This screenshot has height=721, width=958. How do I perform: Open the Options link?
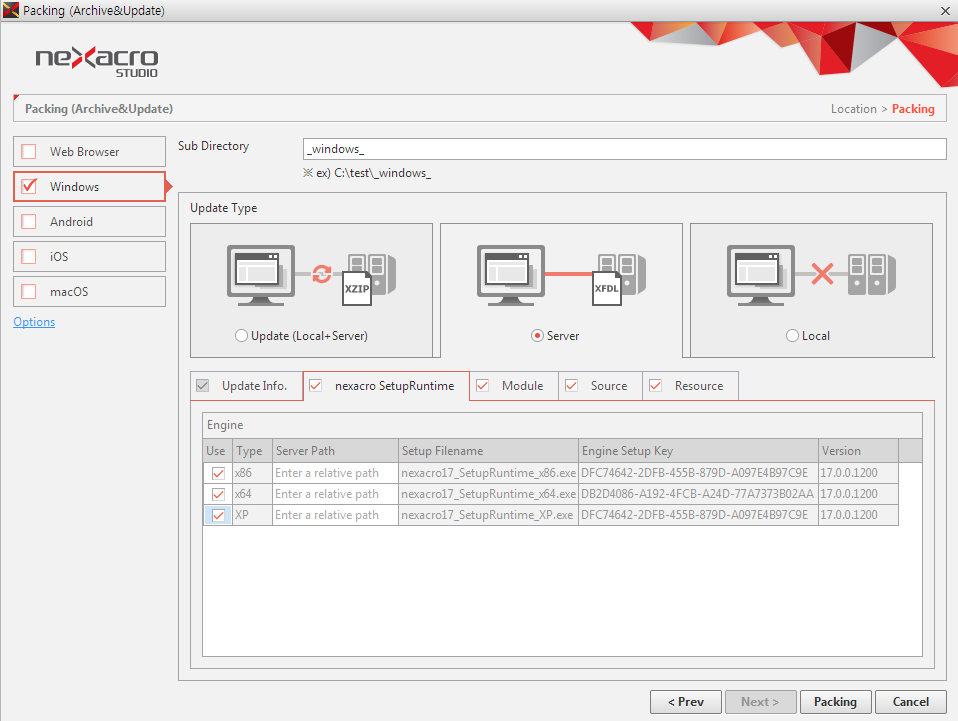(34, 322)
